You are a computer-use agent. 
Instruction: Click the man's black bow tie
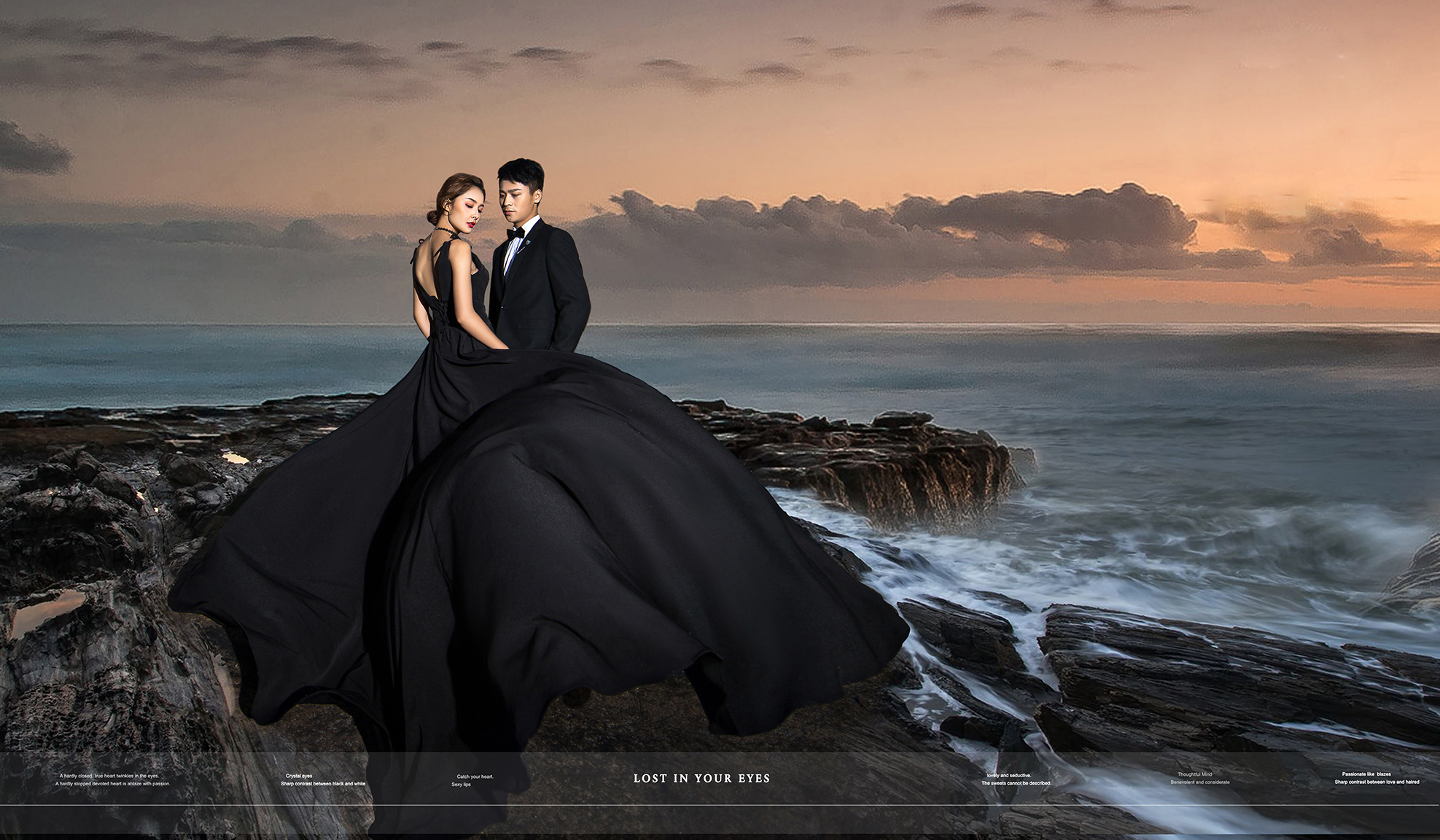tap(516, 234)
